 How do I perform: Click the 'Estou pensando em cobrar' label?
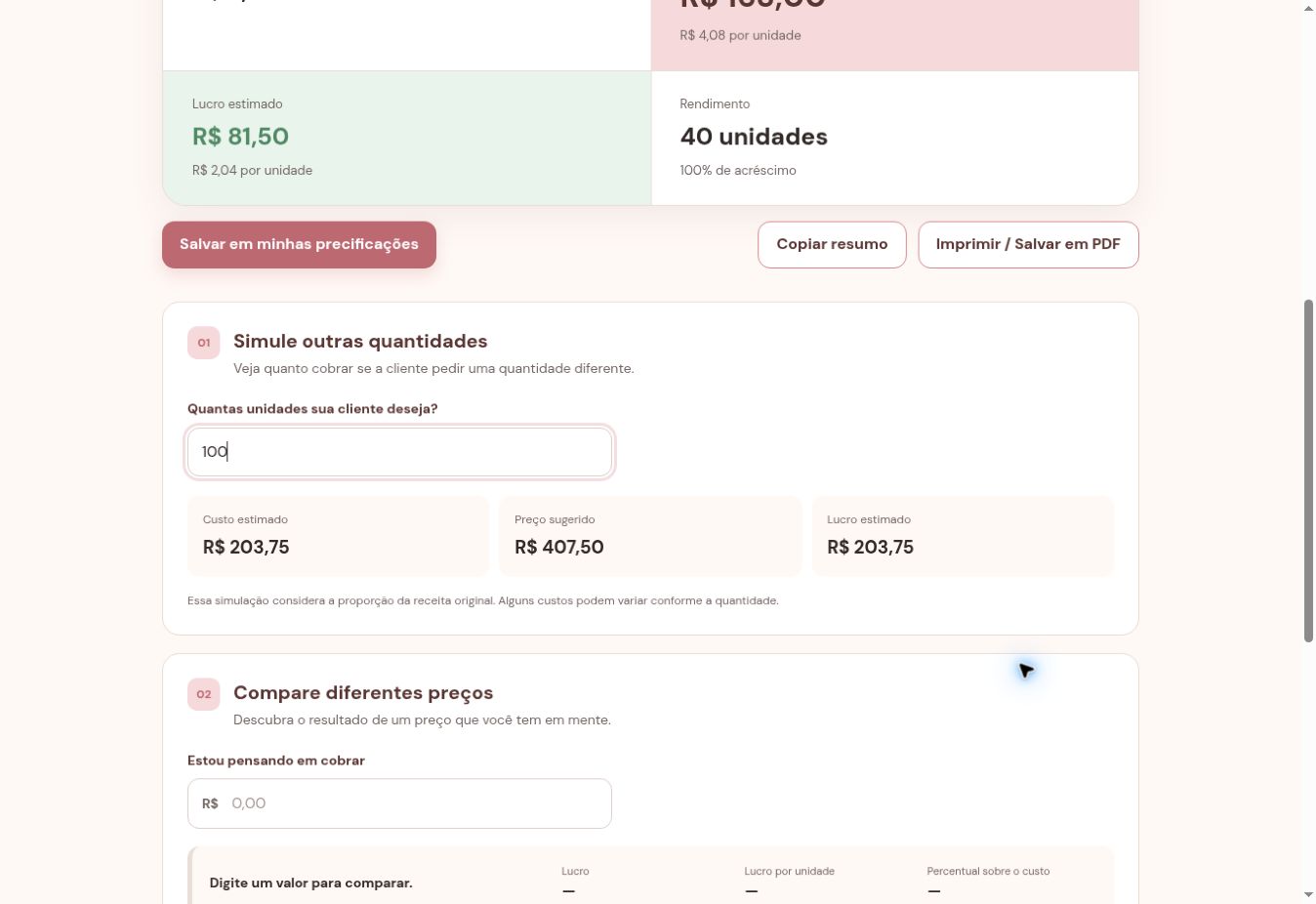(x=276, y=760)
